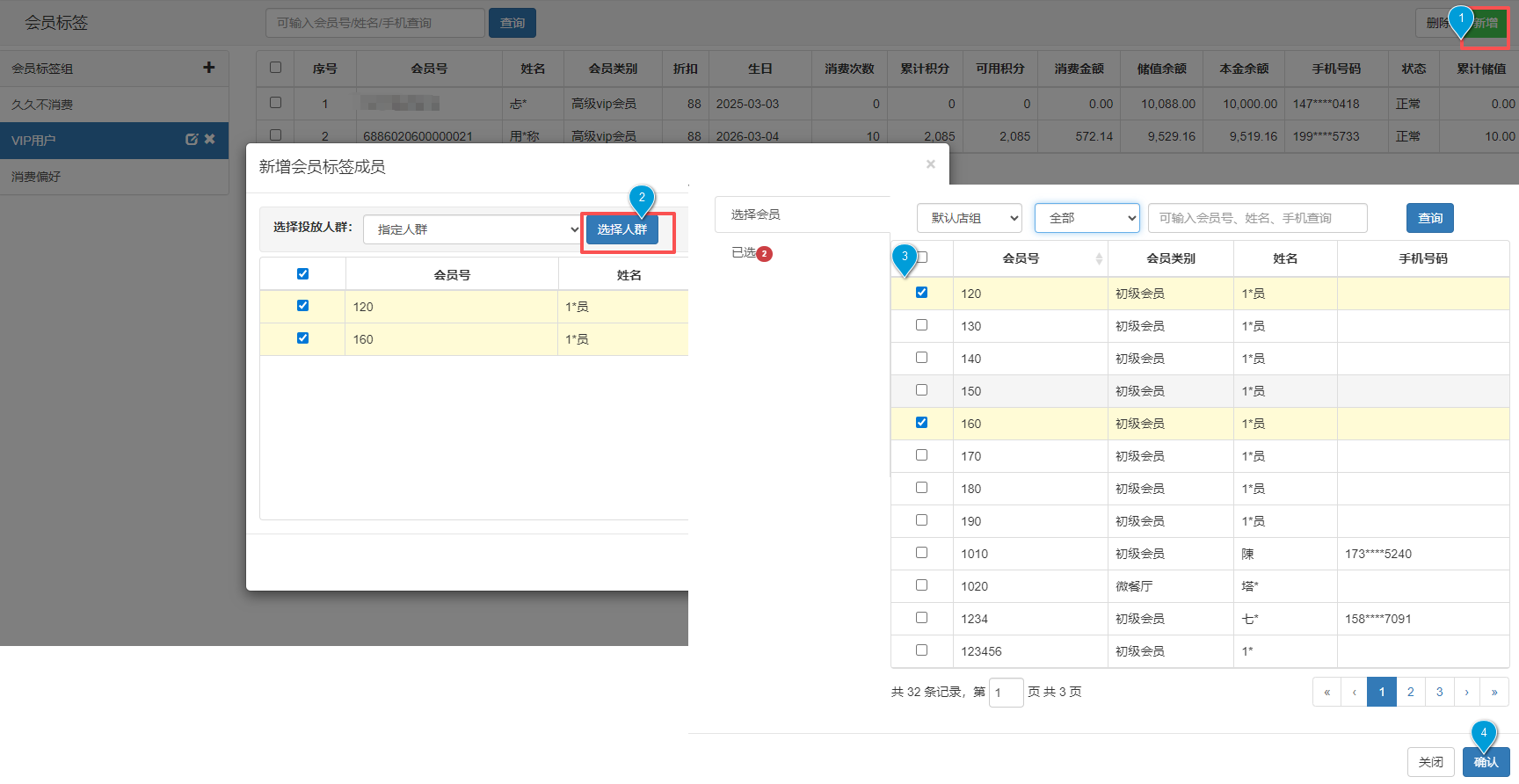Image resolution: width=1519 pixels, height=784 pixels.
Task: Uncheck member 160 in the right table
Action: pos(921,423)
